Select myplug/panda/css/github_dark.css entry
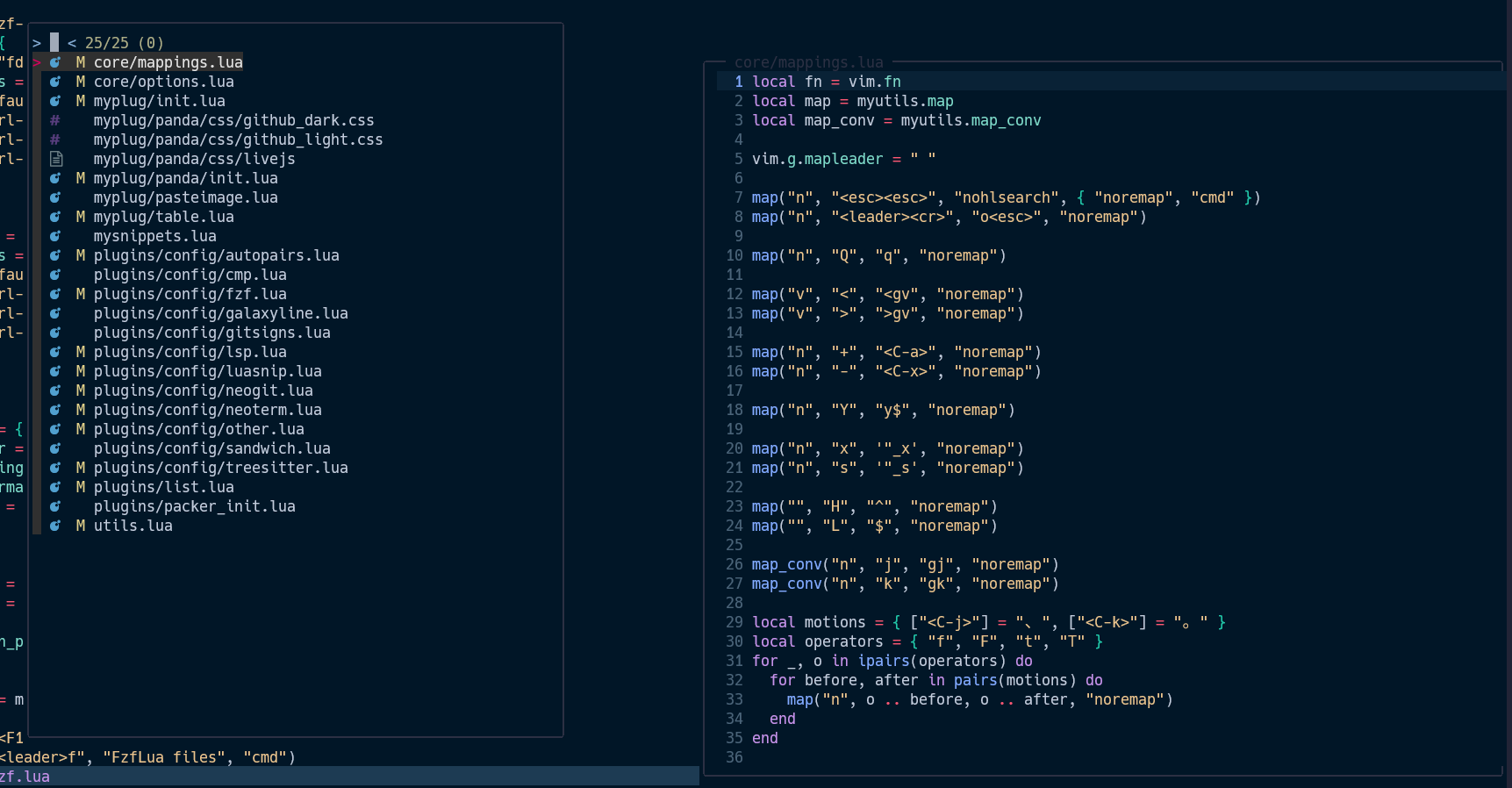Image resolution: width=1512 pixels, height=788 pixels. coord(234,120)
